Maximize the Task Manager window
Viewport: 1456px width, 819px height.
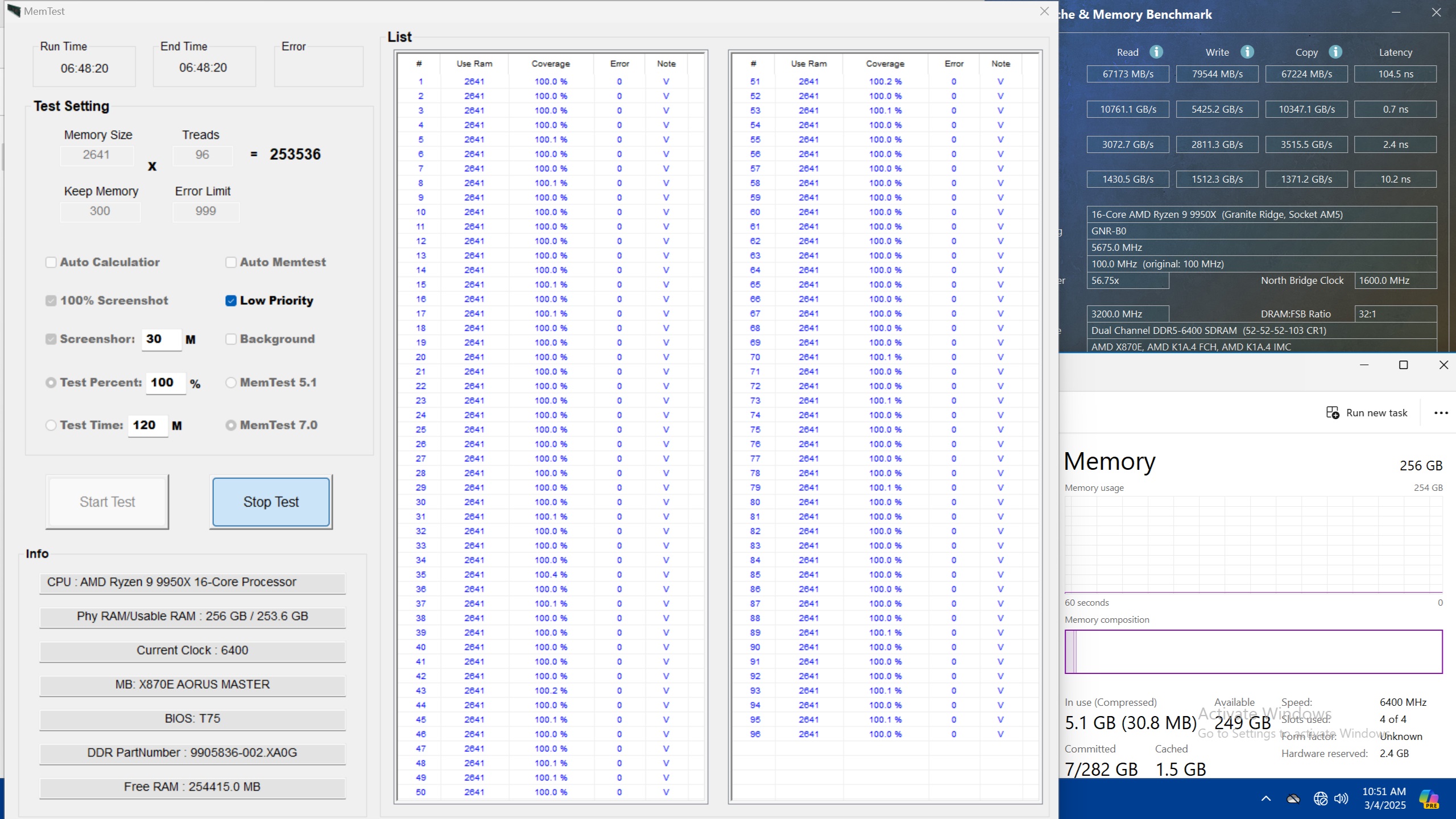(1403, 365)
